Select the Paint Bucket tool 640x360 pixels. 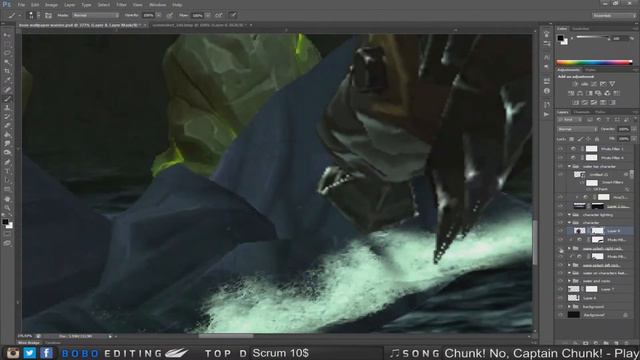point(7,135)
